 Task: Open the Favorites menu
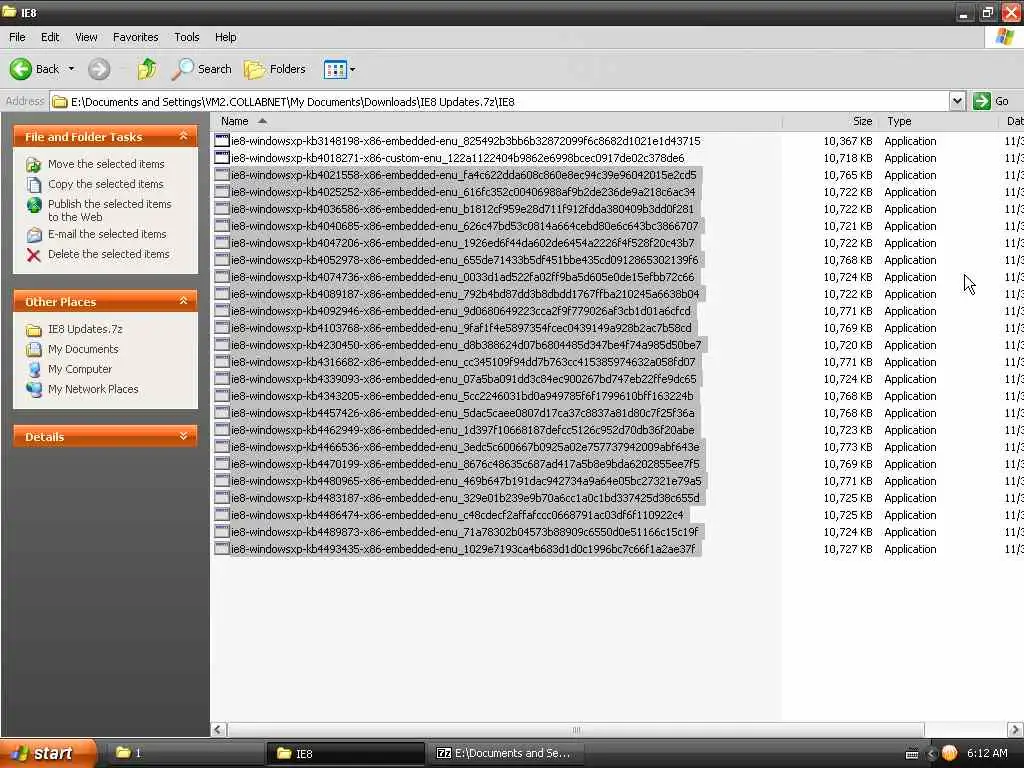pyautogui.click(x=135, y=37)
